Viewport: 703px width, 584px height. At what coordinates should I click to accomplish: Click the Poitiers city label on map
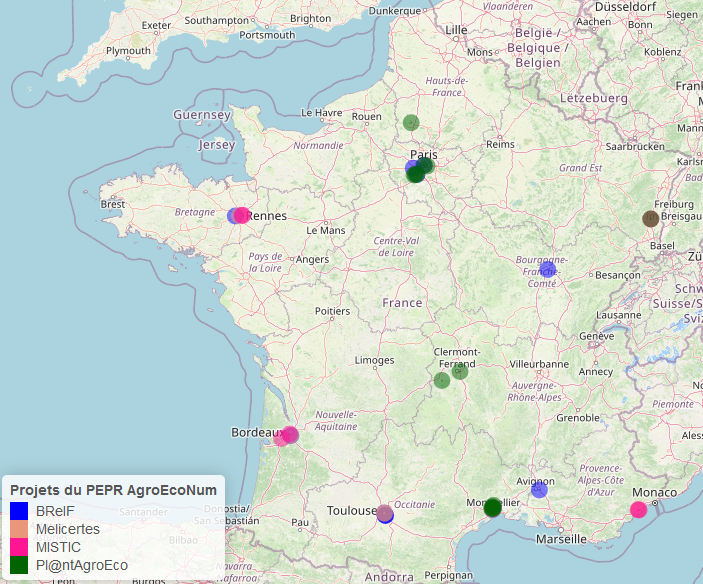(x=333, y=311)
